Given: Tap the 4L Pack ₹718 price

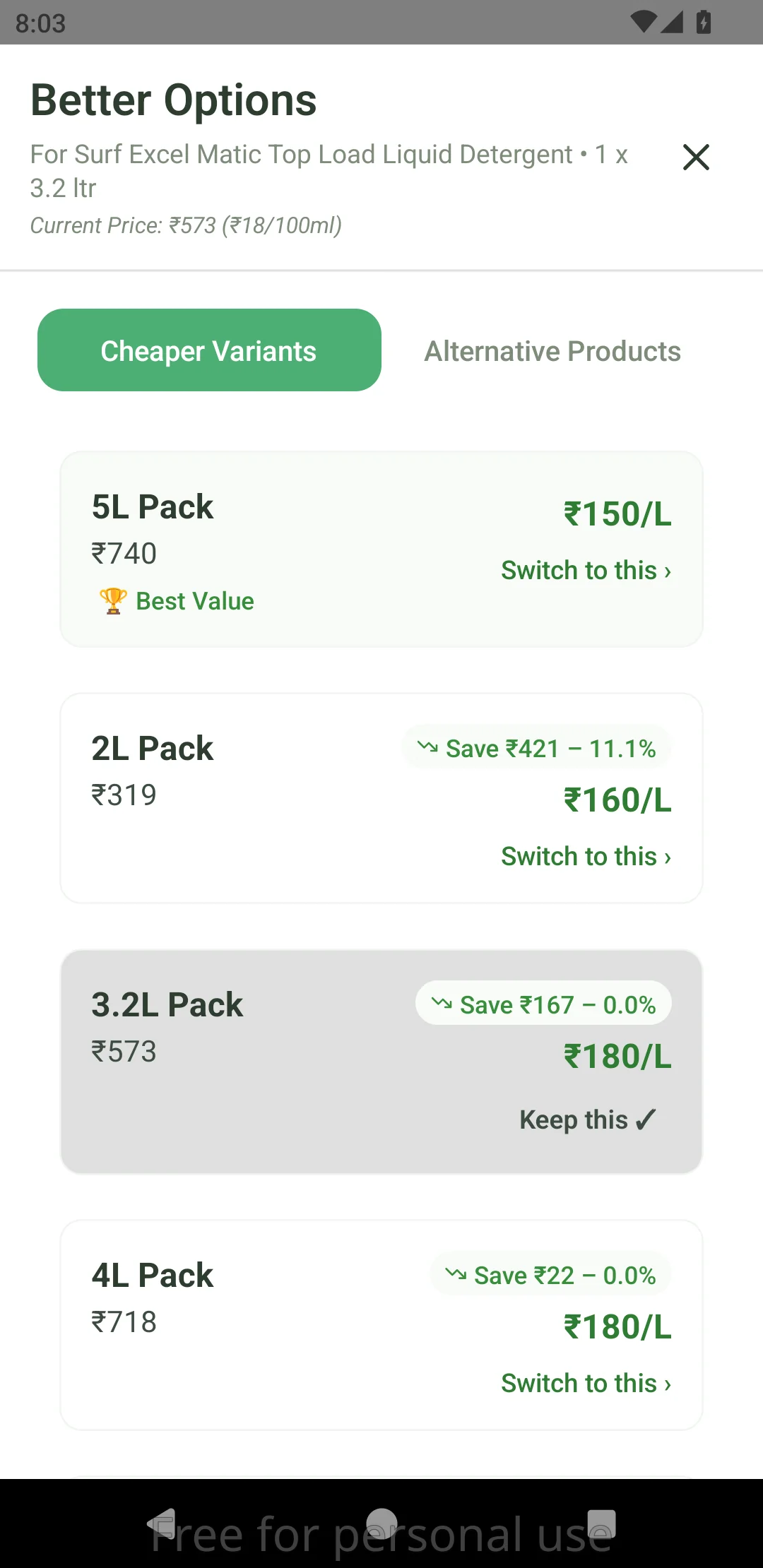Looking at the screenshot, I should click(x=124, y=1321).
